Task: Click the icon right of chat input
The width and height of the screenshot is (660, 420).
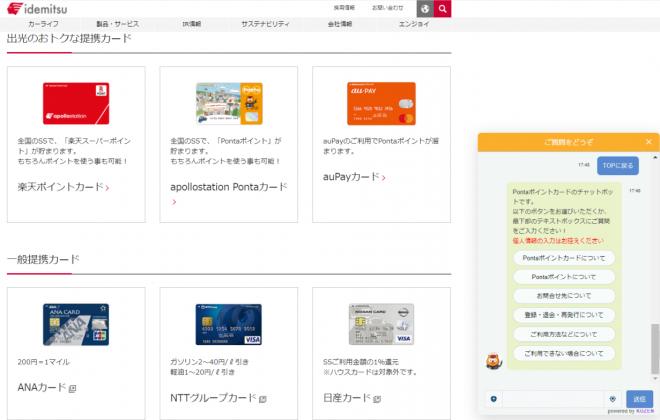Action: click(x=612, y=399)
